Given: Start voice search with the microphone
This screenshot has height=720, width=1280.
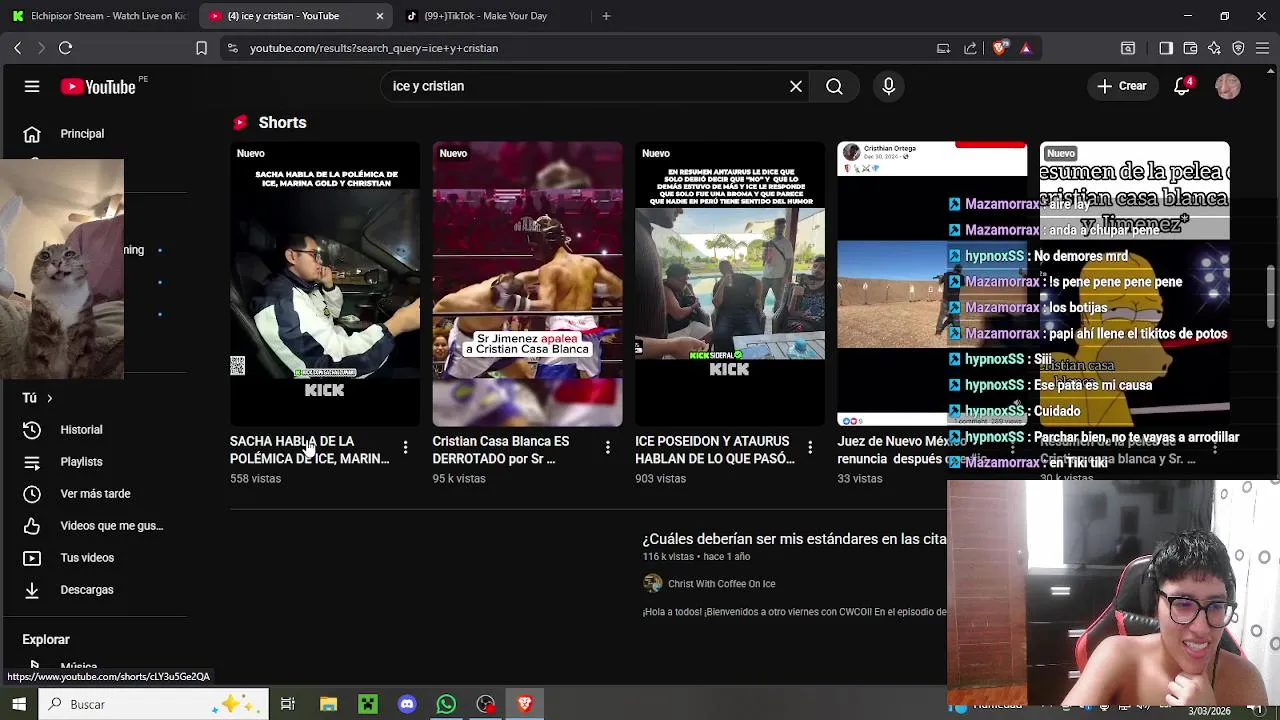Looking at the screenshot, I should tap(888, 86).
